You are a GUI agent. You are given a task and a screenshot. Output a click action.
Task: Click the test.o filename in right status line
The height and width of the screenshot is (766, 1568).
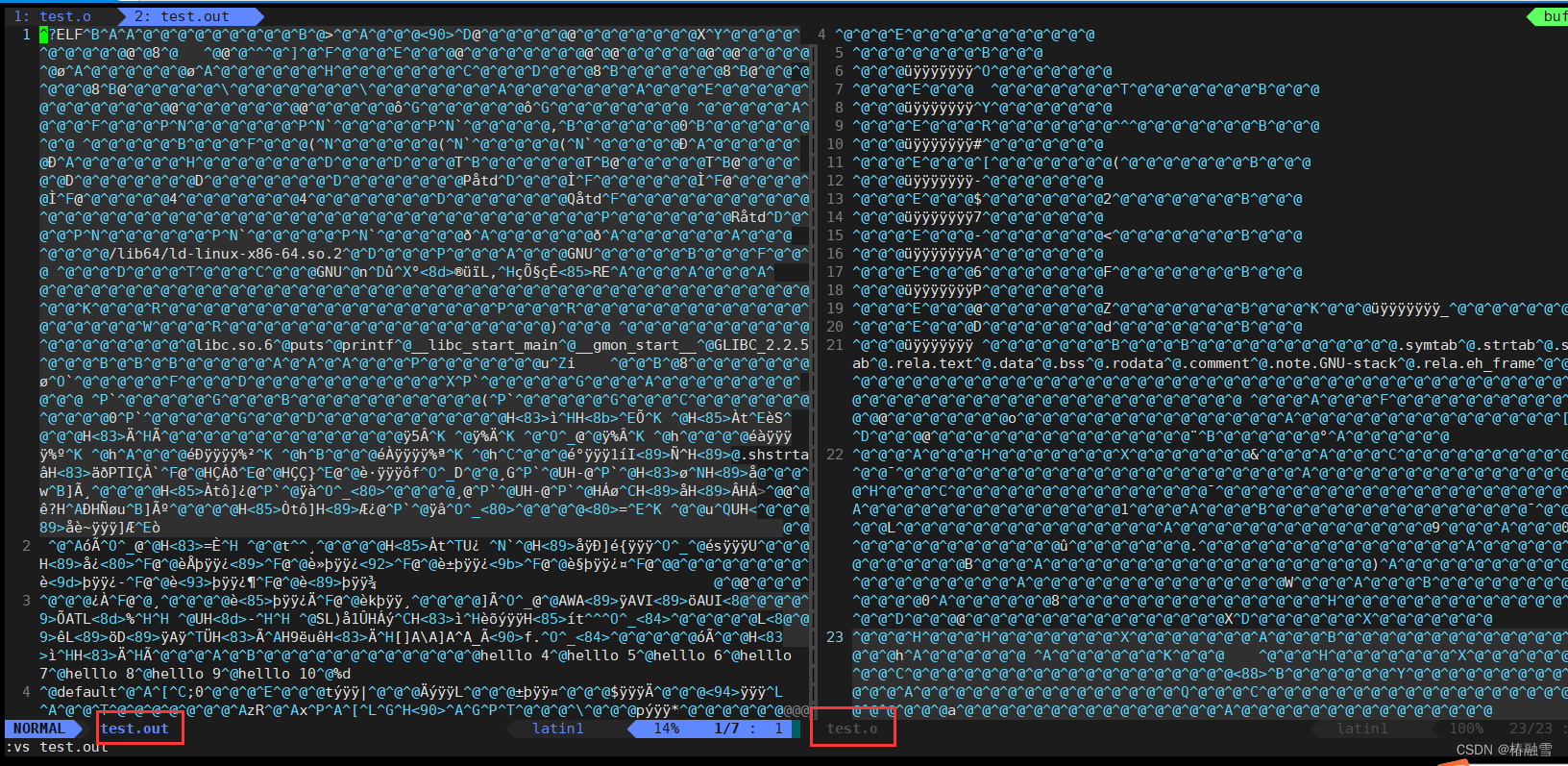pyautogui.click(x=852, y=729)
